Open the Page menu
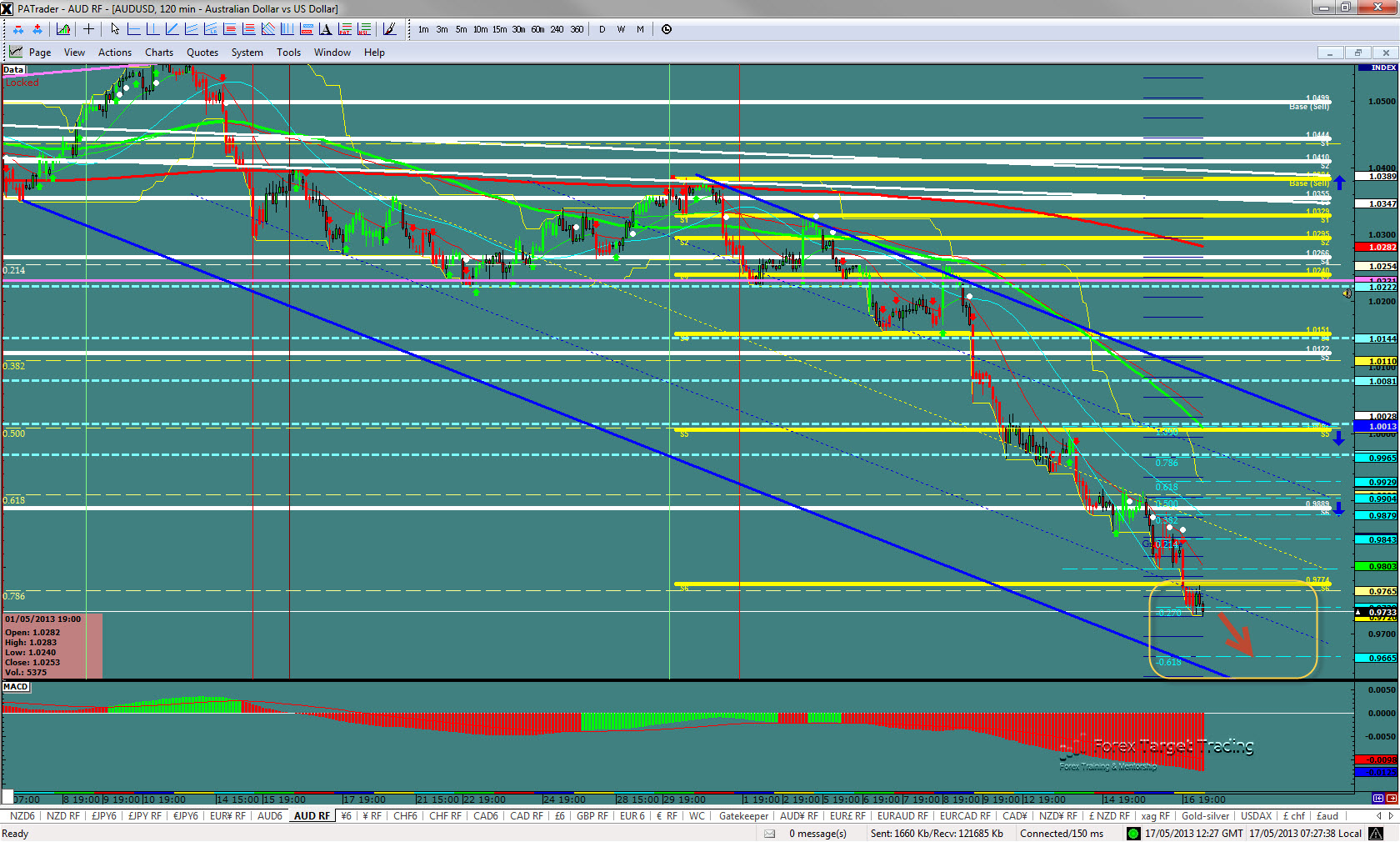Screen dimensions: 1400x842 pyautogui.click(x=40, y=52)
